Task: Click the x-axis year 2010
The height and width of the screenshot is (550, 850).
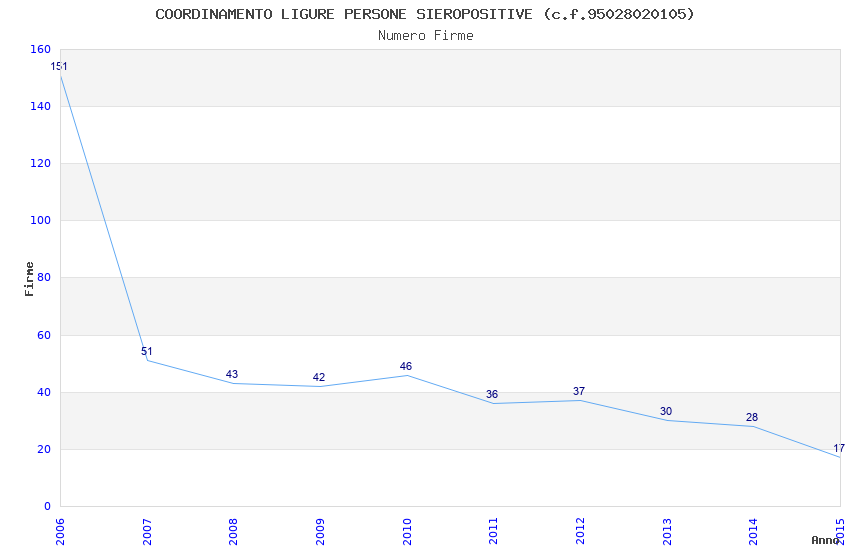Action: (x=407, y=532)
